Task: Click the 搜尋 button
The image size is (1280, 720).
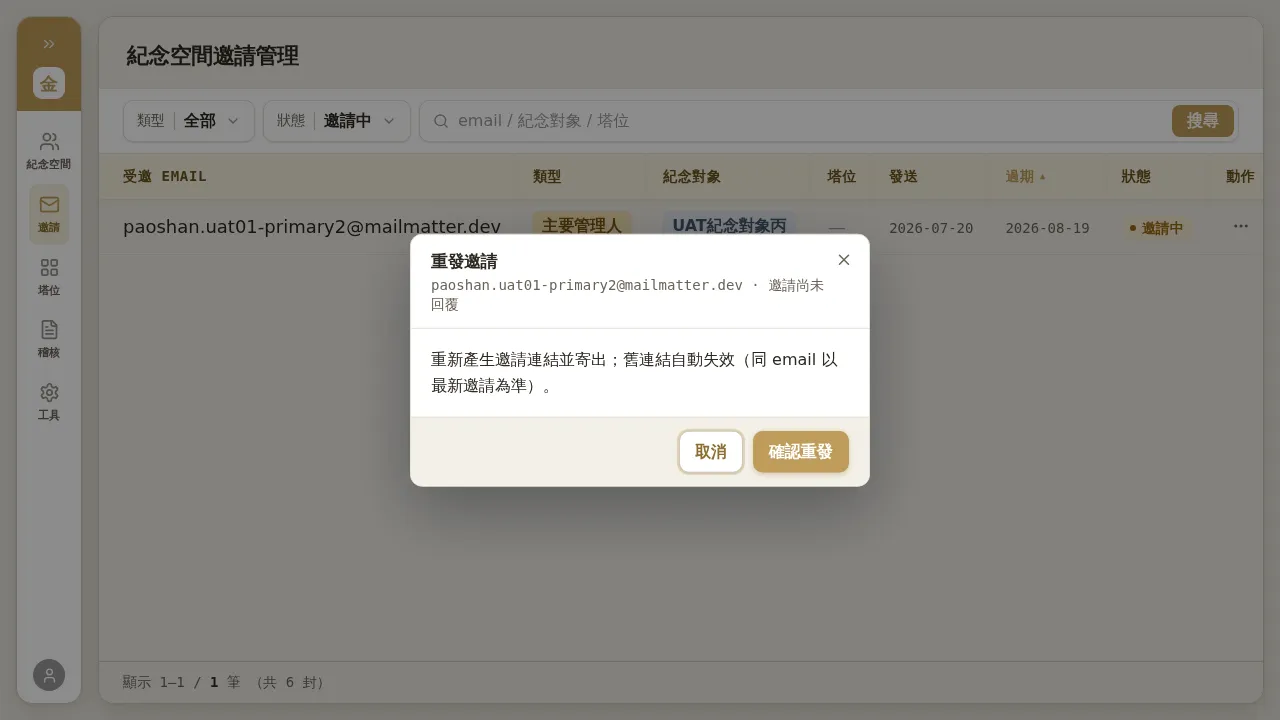Action: pyautogui.click(x=1203, y=121)
